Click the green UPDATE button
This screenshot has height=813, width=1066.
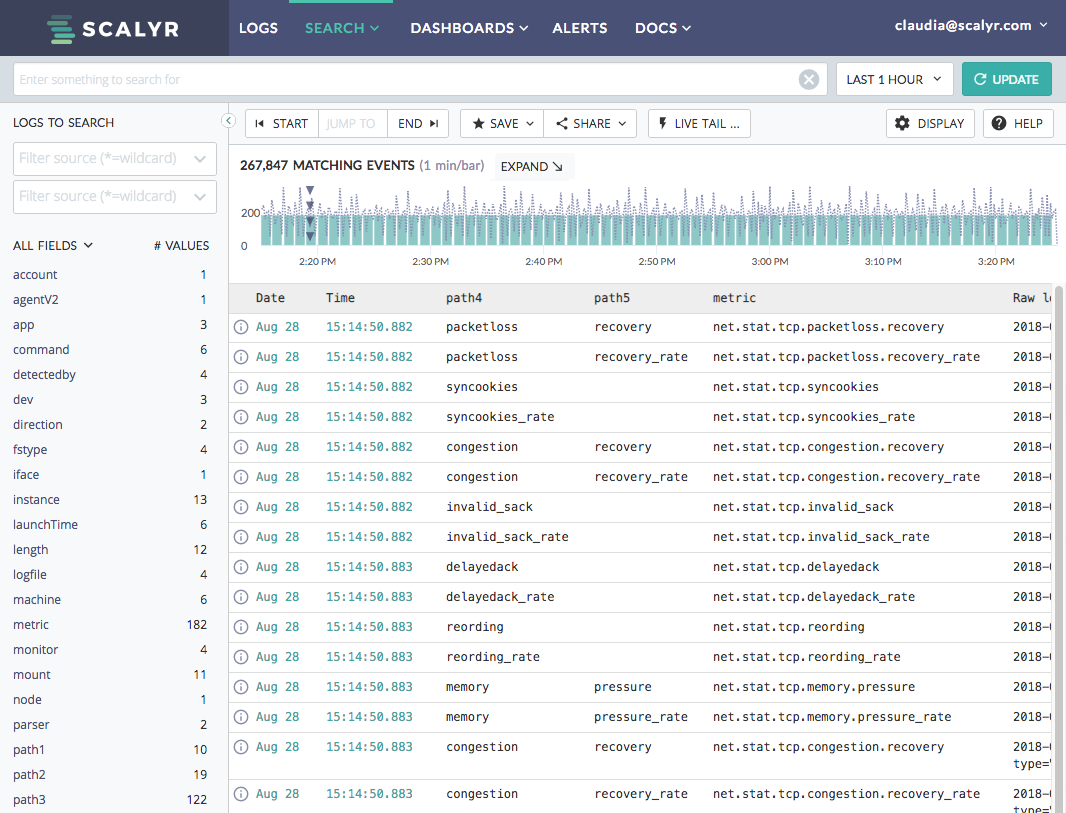point(1007,80)
